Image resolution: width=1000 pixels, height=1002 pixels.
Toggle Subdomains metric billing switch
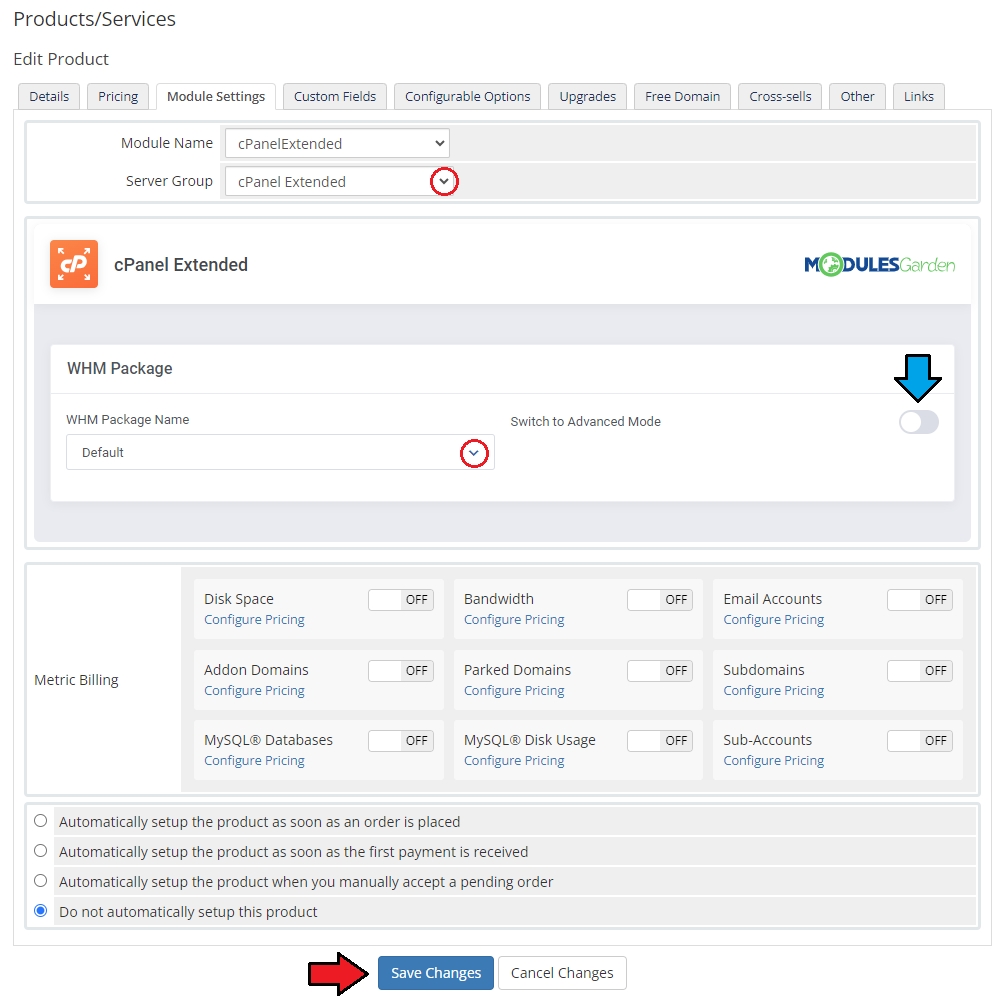(x=919, y=670)
